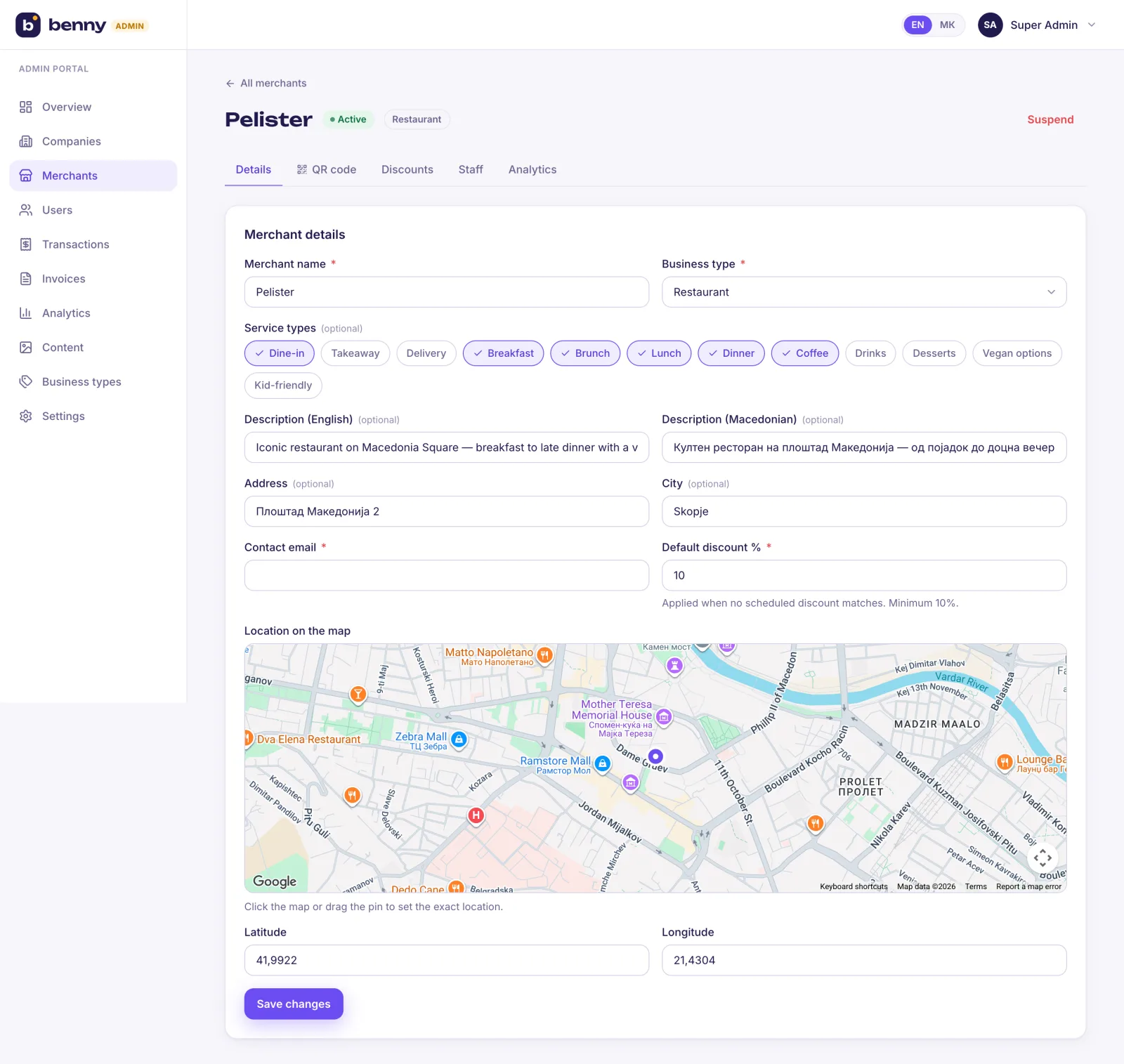Screen dimensions: 1124x1064
Task: Click the Lounge Bar map marker
Action: coord(1005,762)
